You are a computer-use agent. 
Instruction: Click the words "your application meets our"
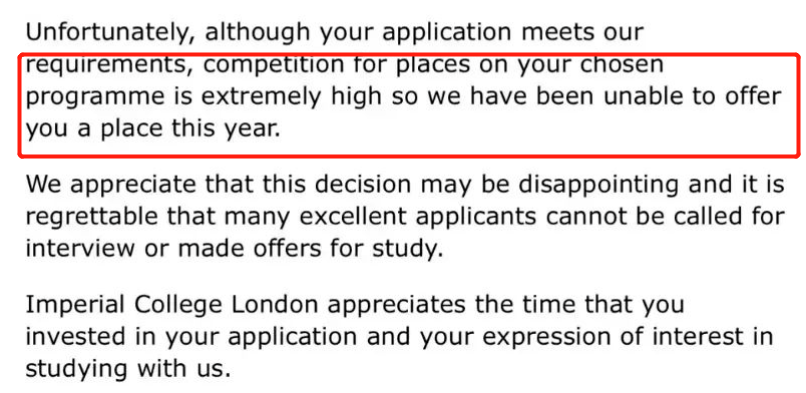point(481,33)
